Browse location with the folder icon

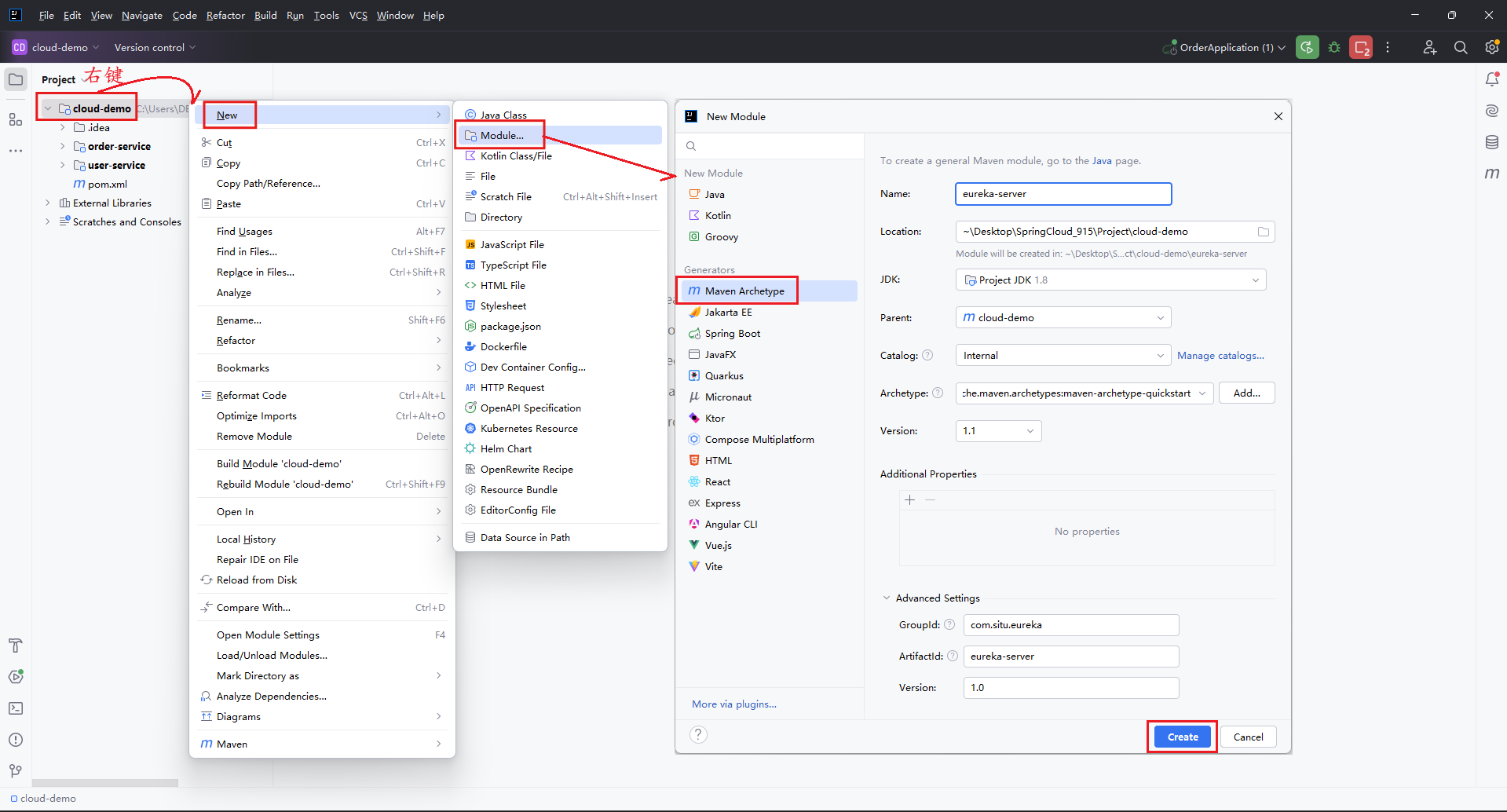[x=1264, y=232]
